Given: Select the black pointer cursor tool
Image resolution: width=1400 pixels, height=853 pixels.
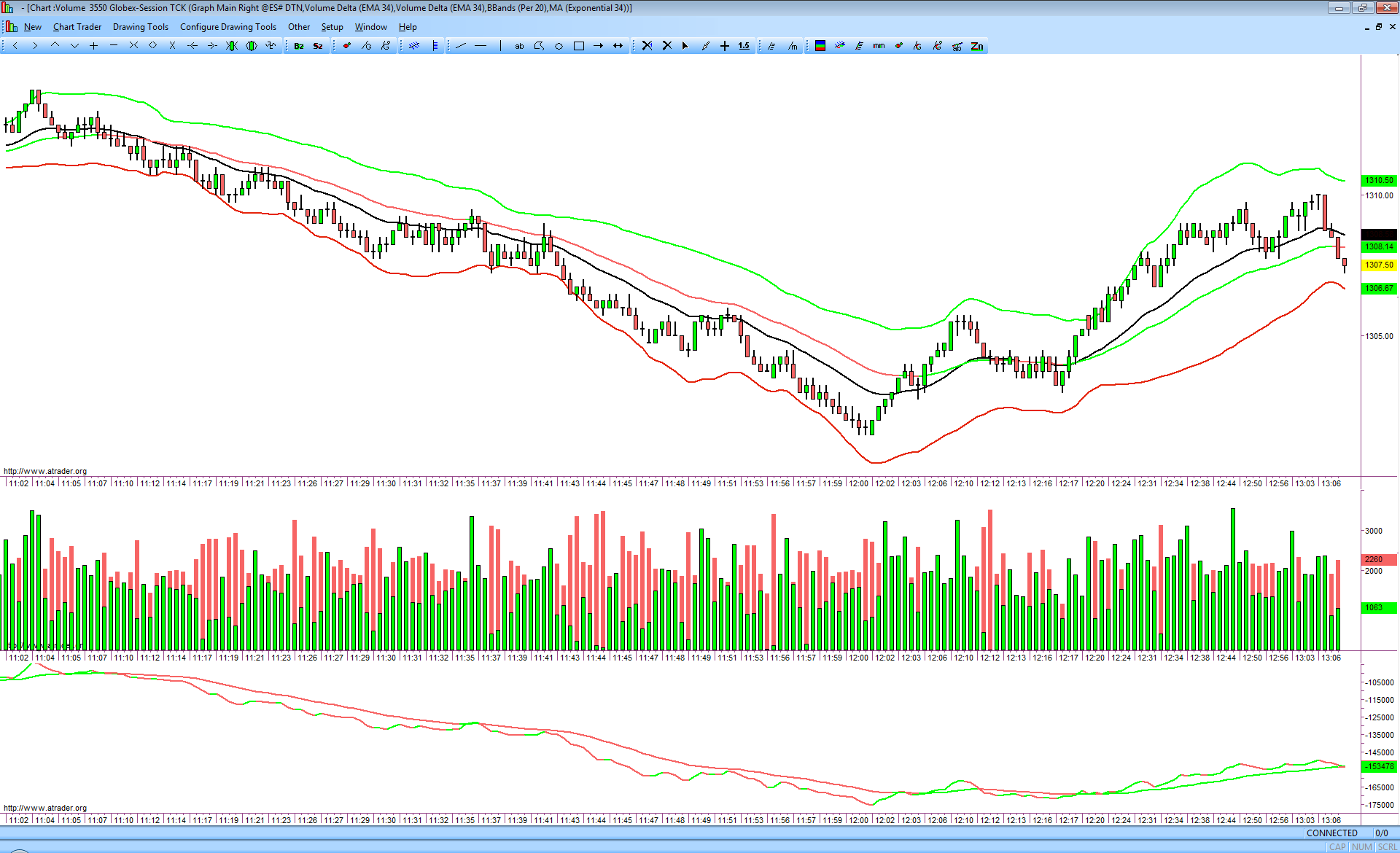Looking at the screenshot, I should point(685,46).
